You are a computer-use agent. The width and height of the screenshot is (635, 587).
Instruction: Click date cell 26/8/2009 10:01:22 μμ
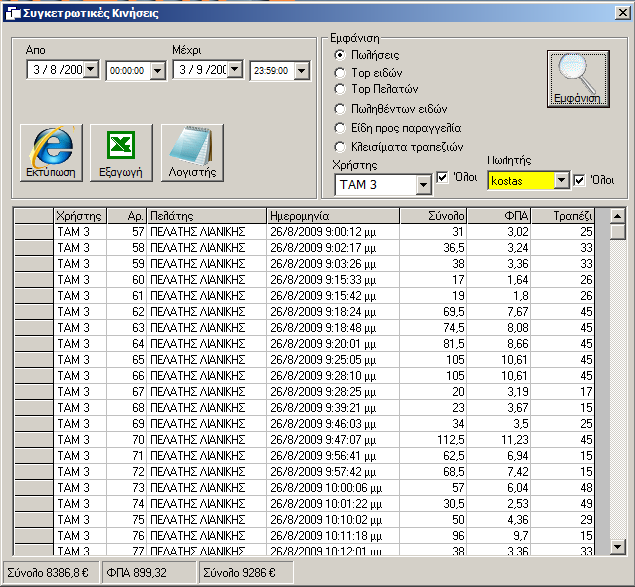click(x=333, y=504)
